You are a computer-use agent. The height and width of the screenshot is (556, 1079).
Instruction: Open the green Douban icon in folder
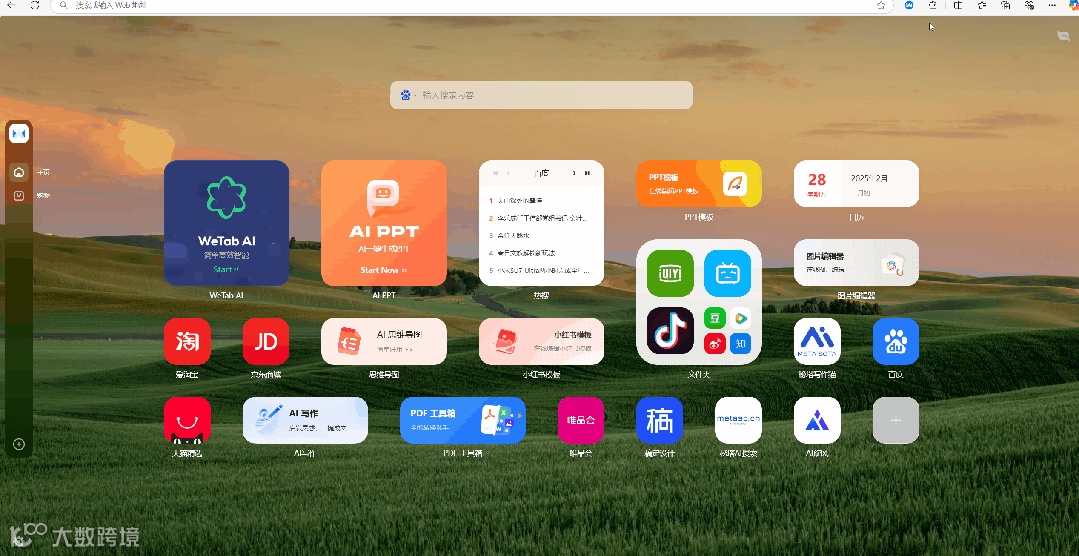point(714,318)
